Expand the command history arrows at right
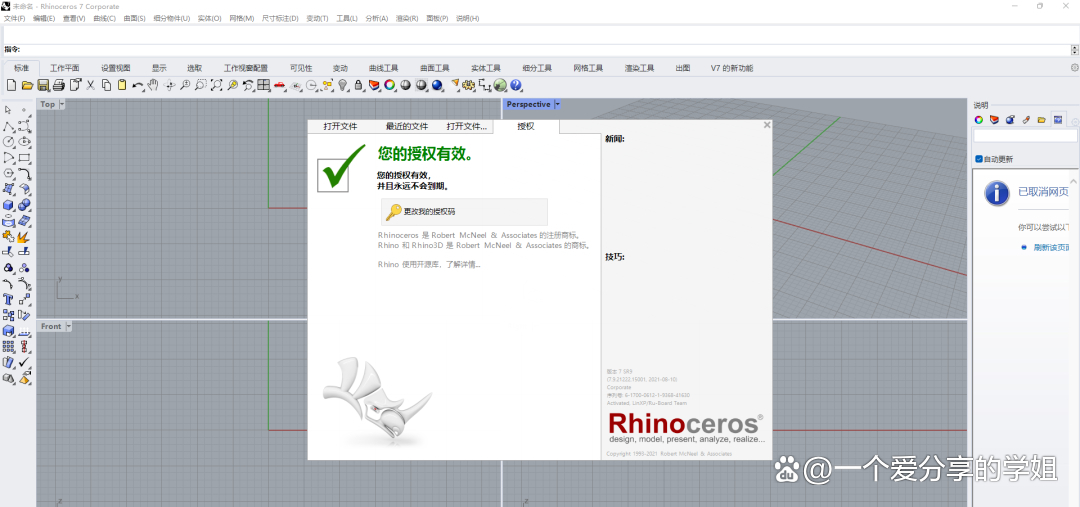Viewport: 1080px width, 507px height. tap(1074, 50)
